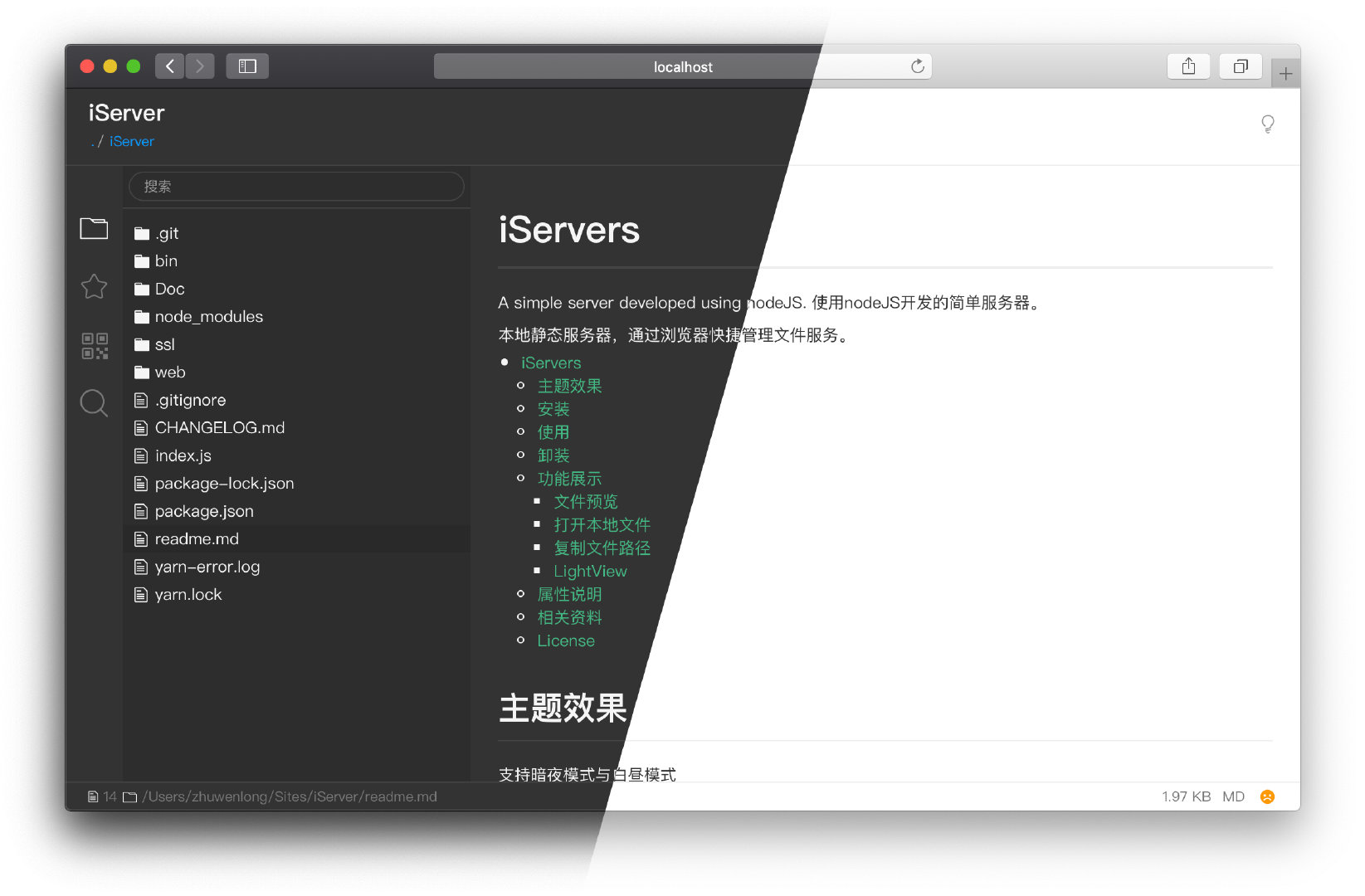Open the folder view sidebar icon

(94, 228)
